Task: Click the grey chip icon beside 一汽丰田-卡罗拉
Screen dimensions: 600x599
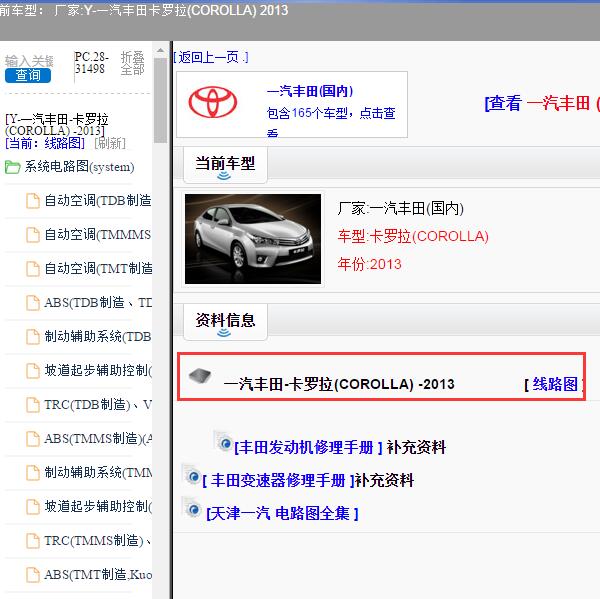Action: 200,375
